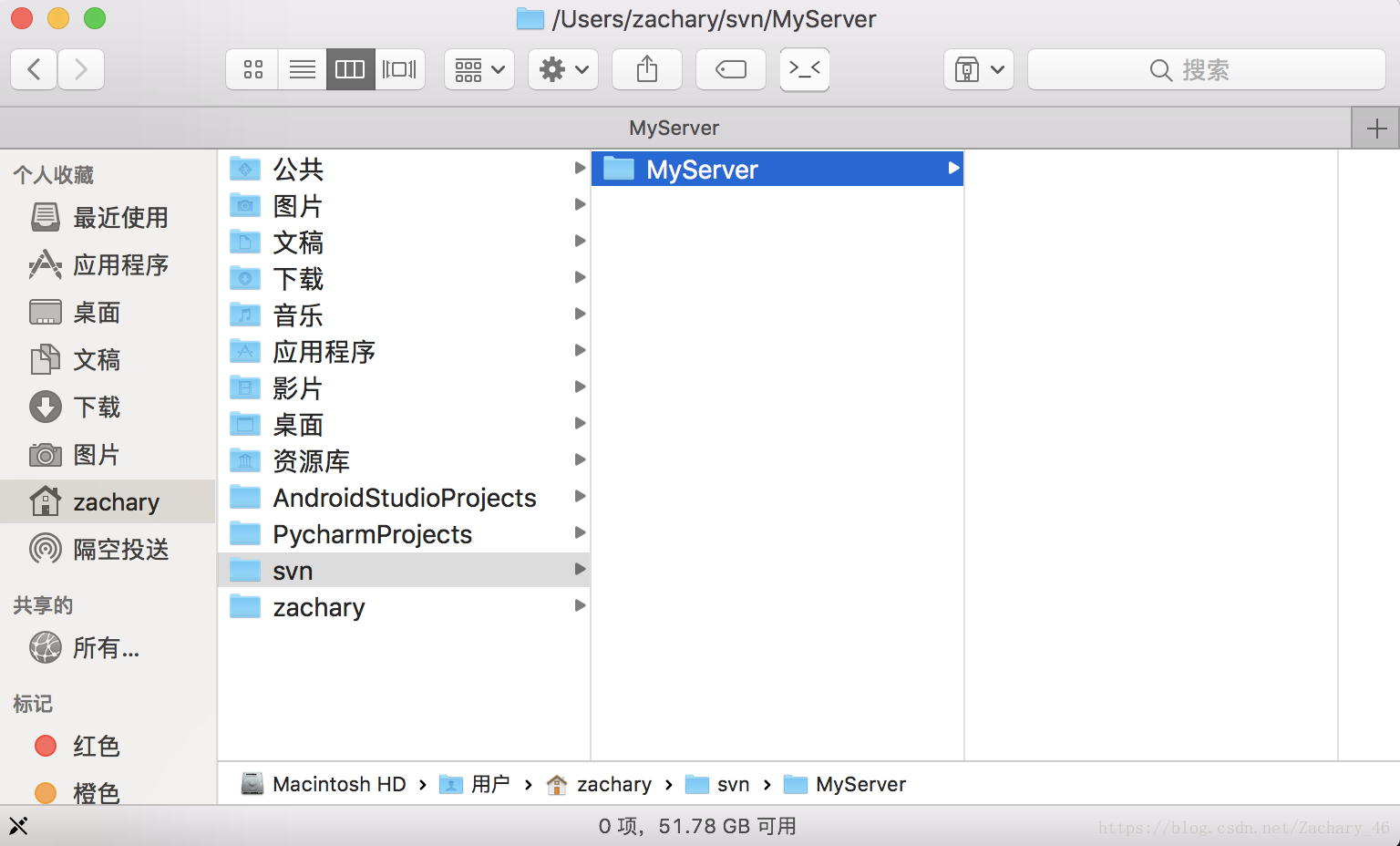Select the 公共 folder
Viewport: 1400px width, 846px height.
click(404, 169)
